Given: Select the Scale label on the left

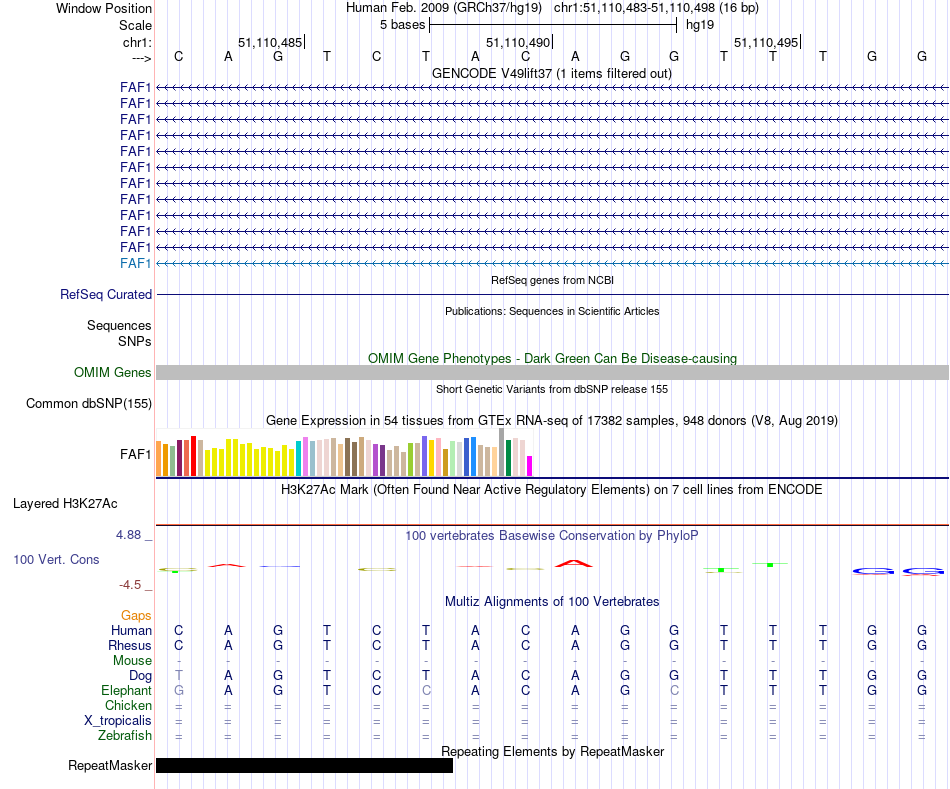Looking at the screenshot, I should [135, 25].
